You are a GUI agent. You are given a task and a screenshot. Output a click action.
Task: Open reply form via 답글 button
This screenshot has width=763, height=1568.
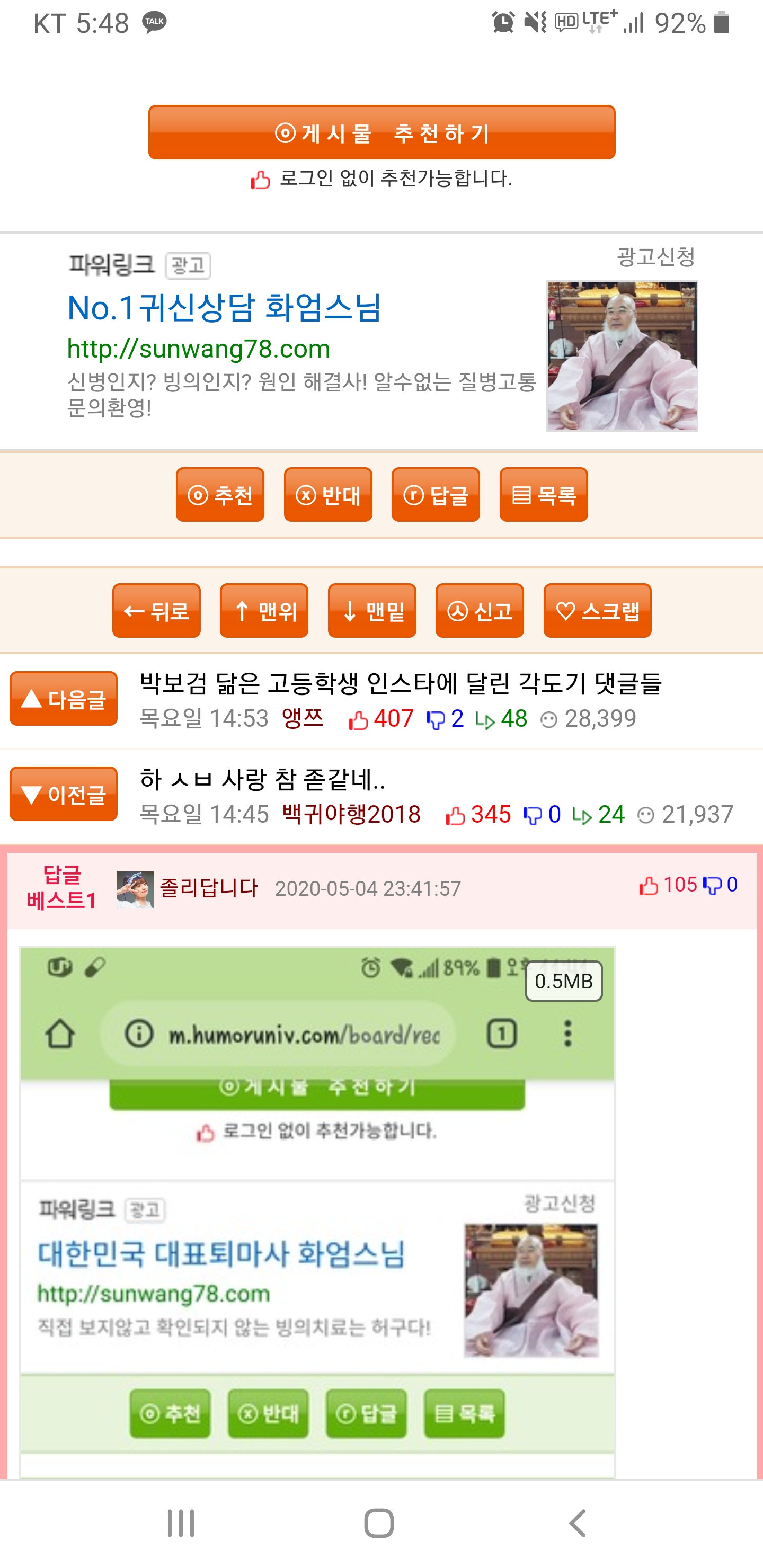(436, 495)
